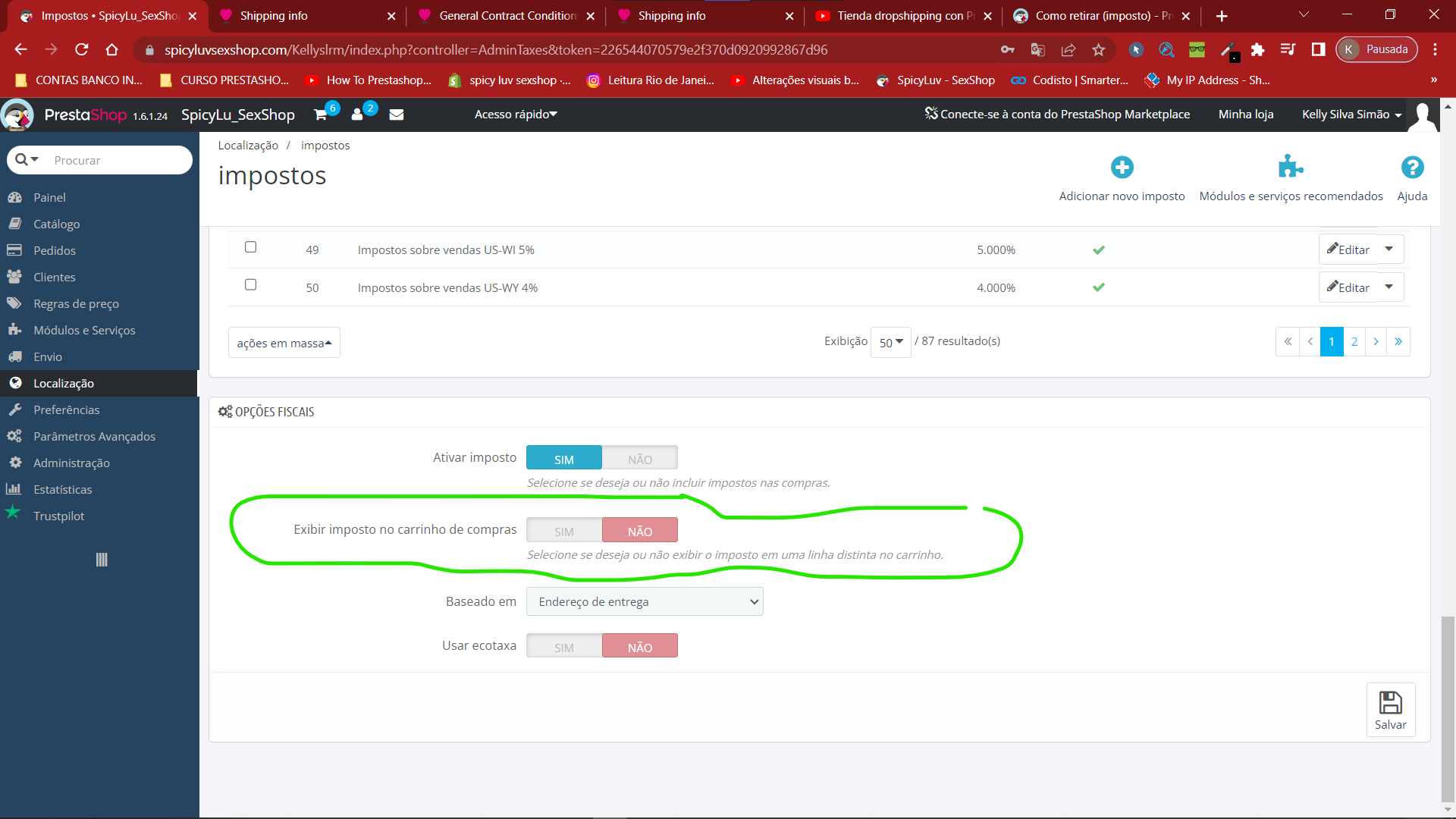
Task: Click the Adicionar novo imposto plus icon
Action: 1122,167
